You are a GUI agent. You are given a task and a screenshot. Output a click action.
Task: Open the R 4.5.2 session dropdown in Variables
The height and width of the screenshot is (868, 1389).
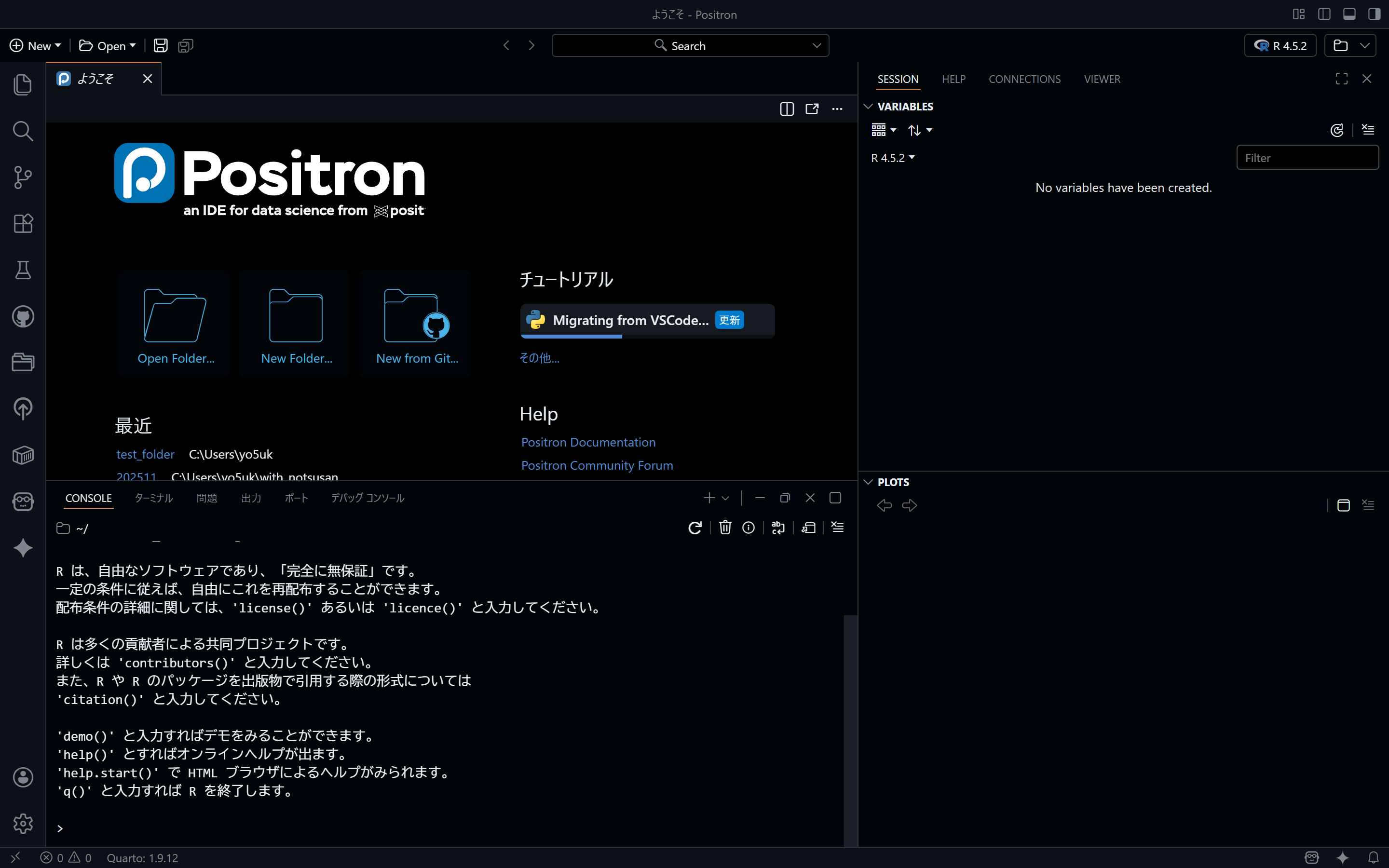(893, 158)
